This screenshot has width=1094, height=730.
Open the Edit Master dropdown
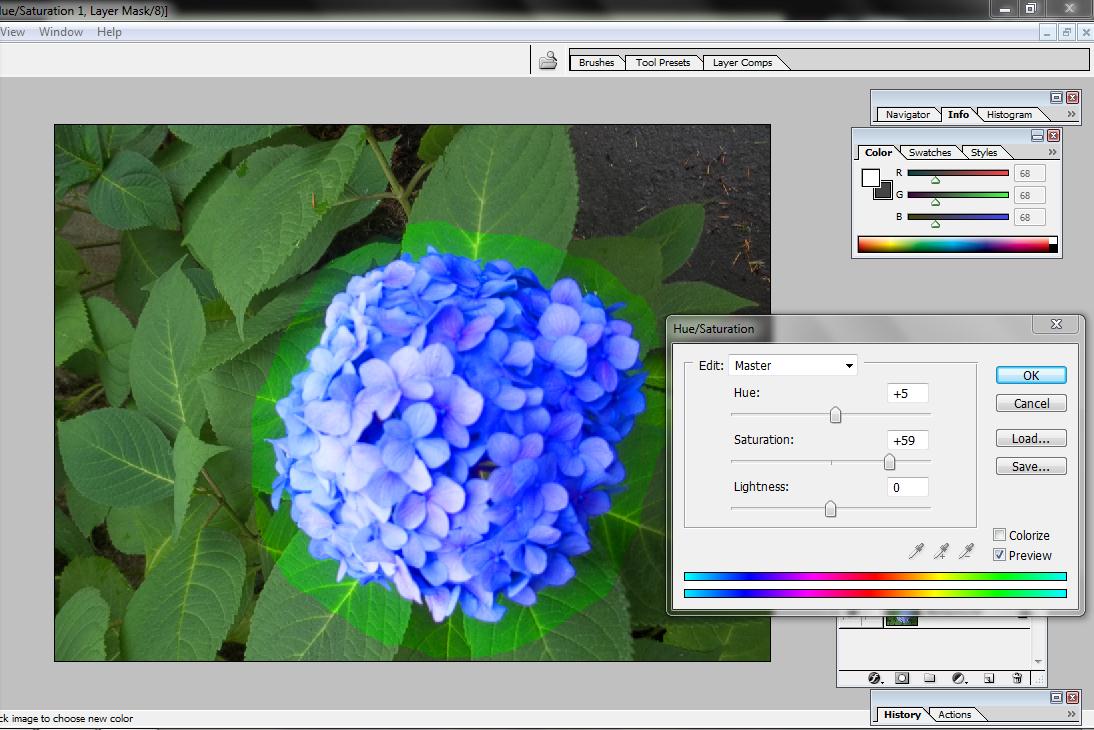793,366
